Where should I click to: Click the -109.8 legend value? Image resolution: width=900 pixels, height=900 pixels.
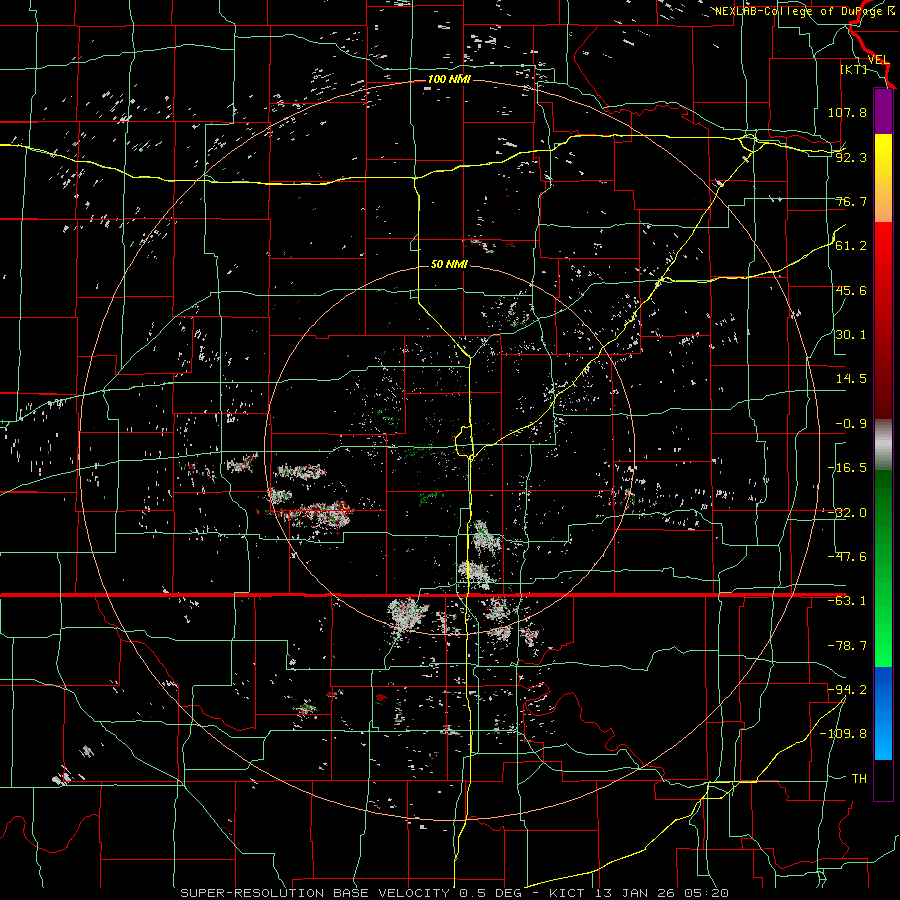click(x=843, y=734)
